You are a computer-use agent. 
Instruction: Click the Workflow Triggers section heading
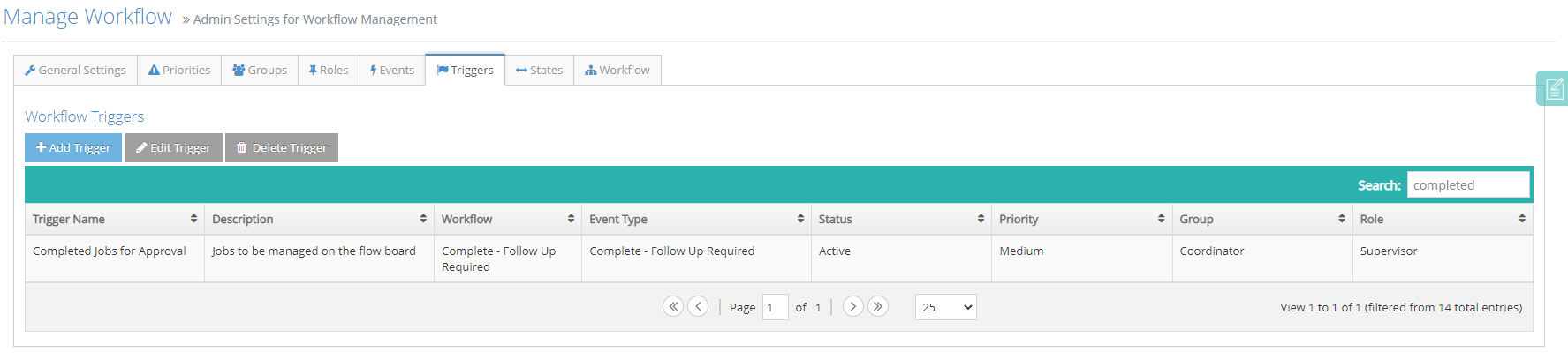pyautogui.click(x=84, y=116)
